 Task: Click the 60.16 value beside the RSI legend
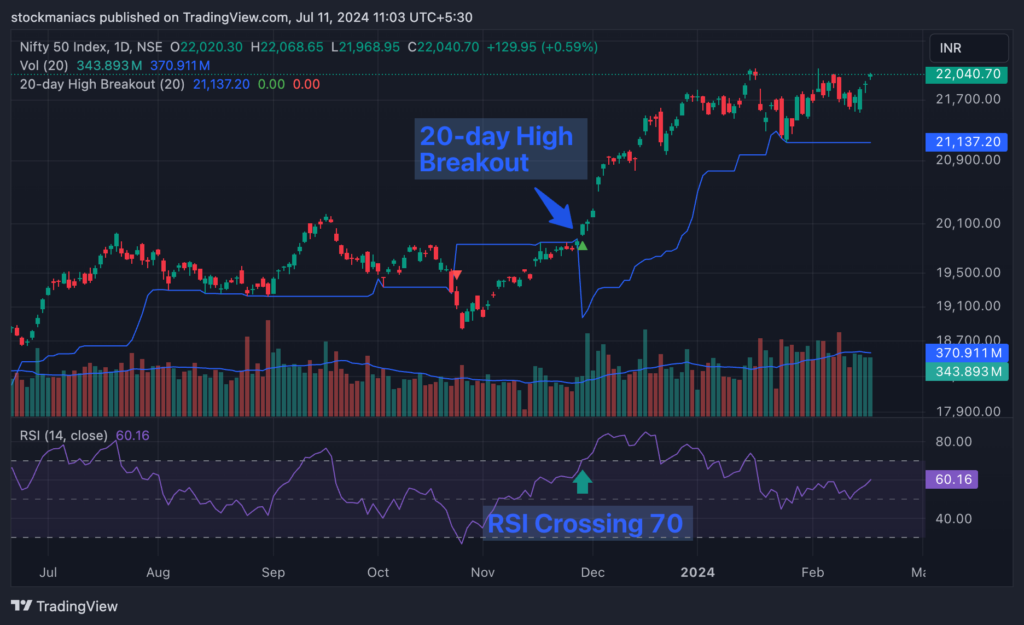click(x=132, y=436)
